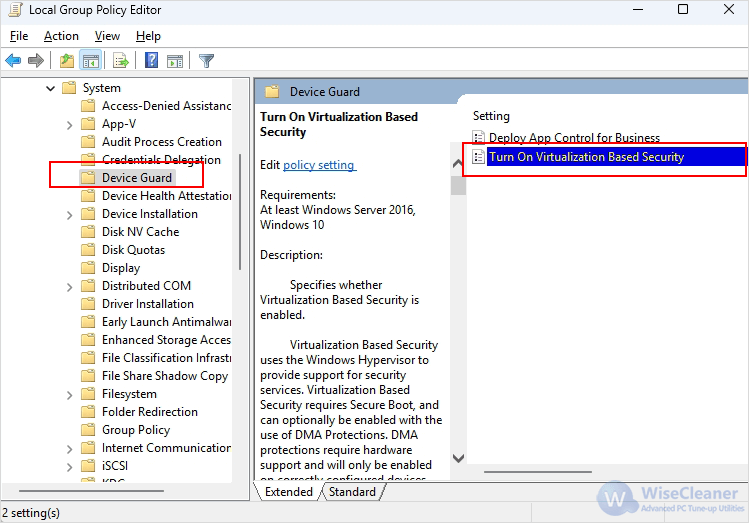This screenshot has width=749, height=523.
Task: Click the tree pane horizontal scrollbar
Action: [x=91, y=491]
